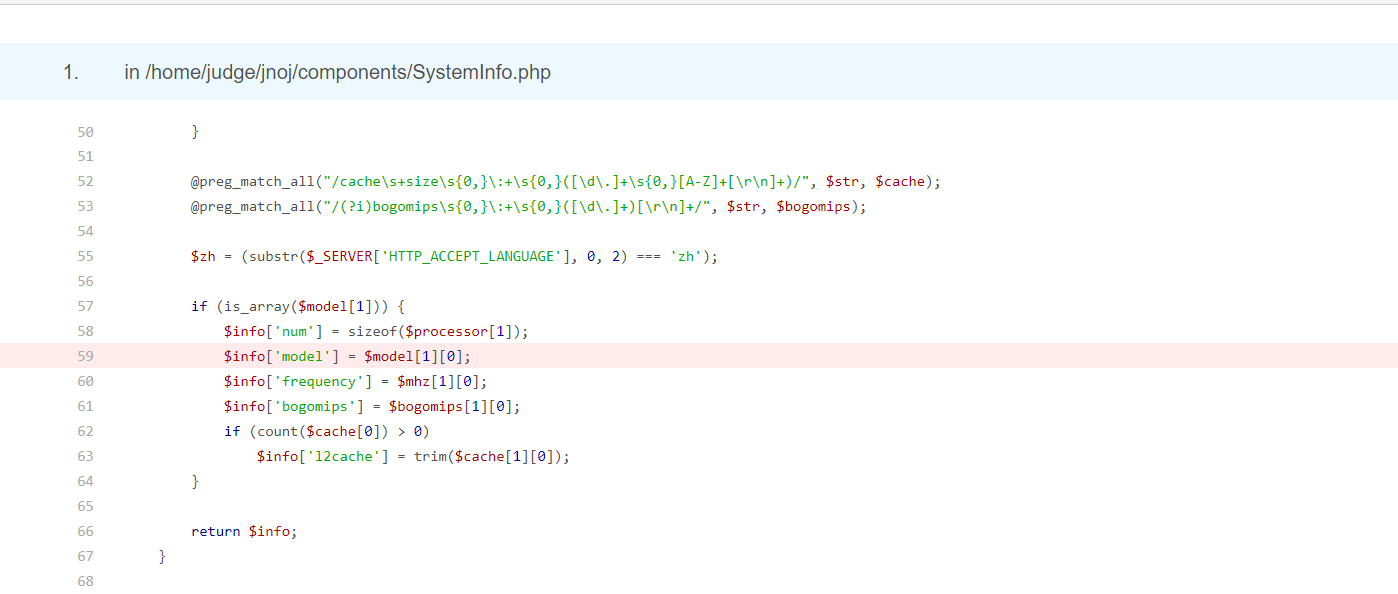Select the stack frame header for SystemInfo.php
The image size is (1398, 594).
click(x=336, y=72)
